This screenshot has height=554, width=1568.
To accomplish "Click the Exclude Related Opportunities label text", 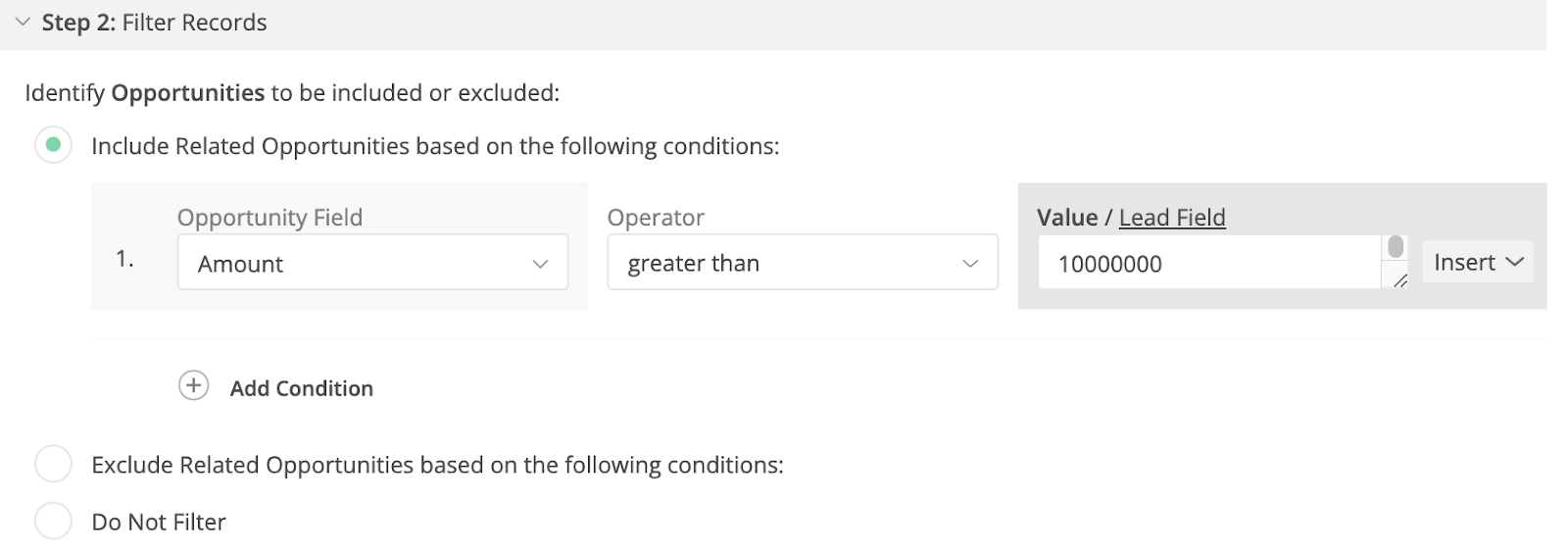I will (437, 465).
